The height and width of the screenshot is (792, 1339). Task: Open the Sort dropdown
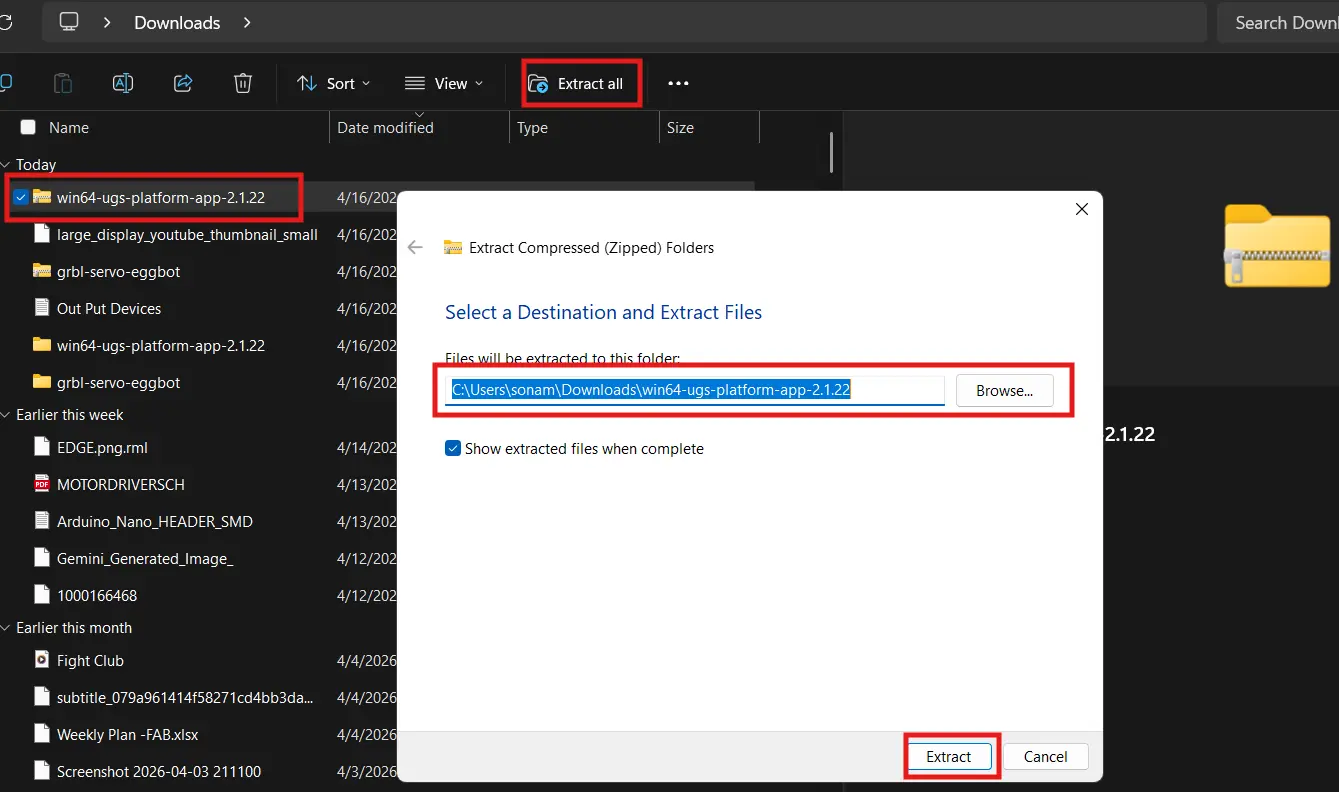tap(334, 83)
